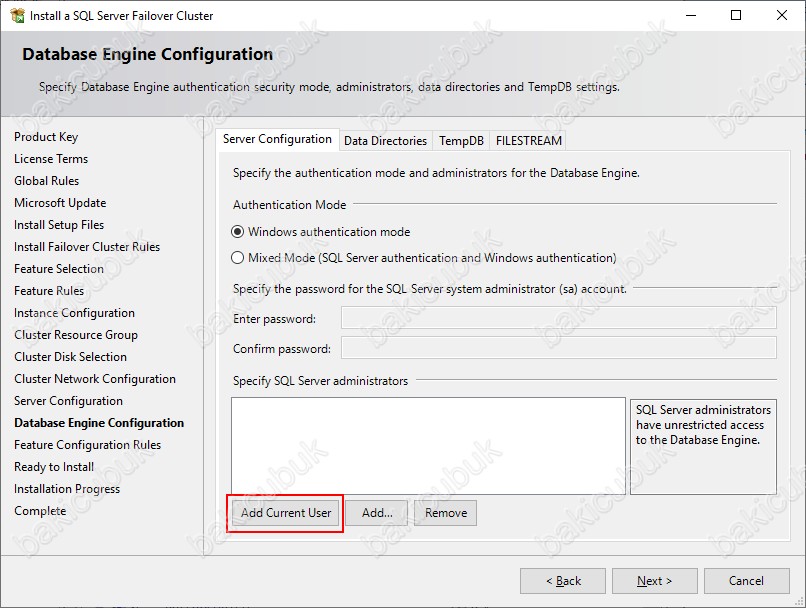Click the Install Setup Files step
The image size is (806, 608).
tap(59, 225)
